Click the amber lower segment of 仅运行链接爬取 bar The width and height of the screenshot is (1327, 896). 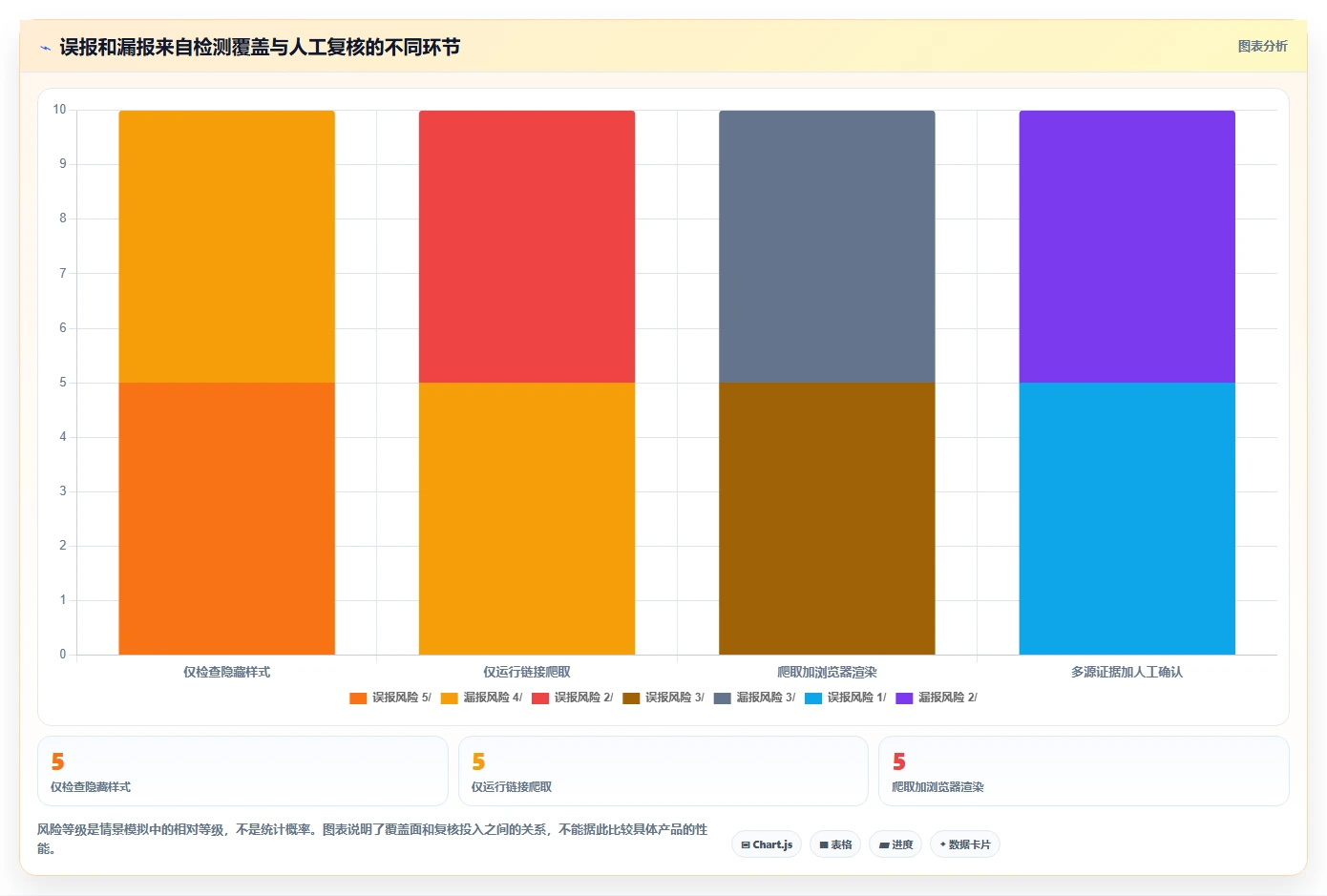[527, 518]
